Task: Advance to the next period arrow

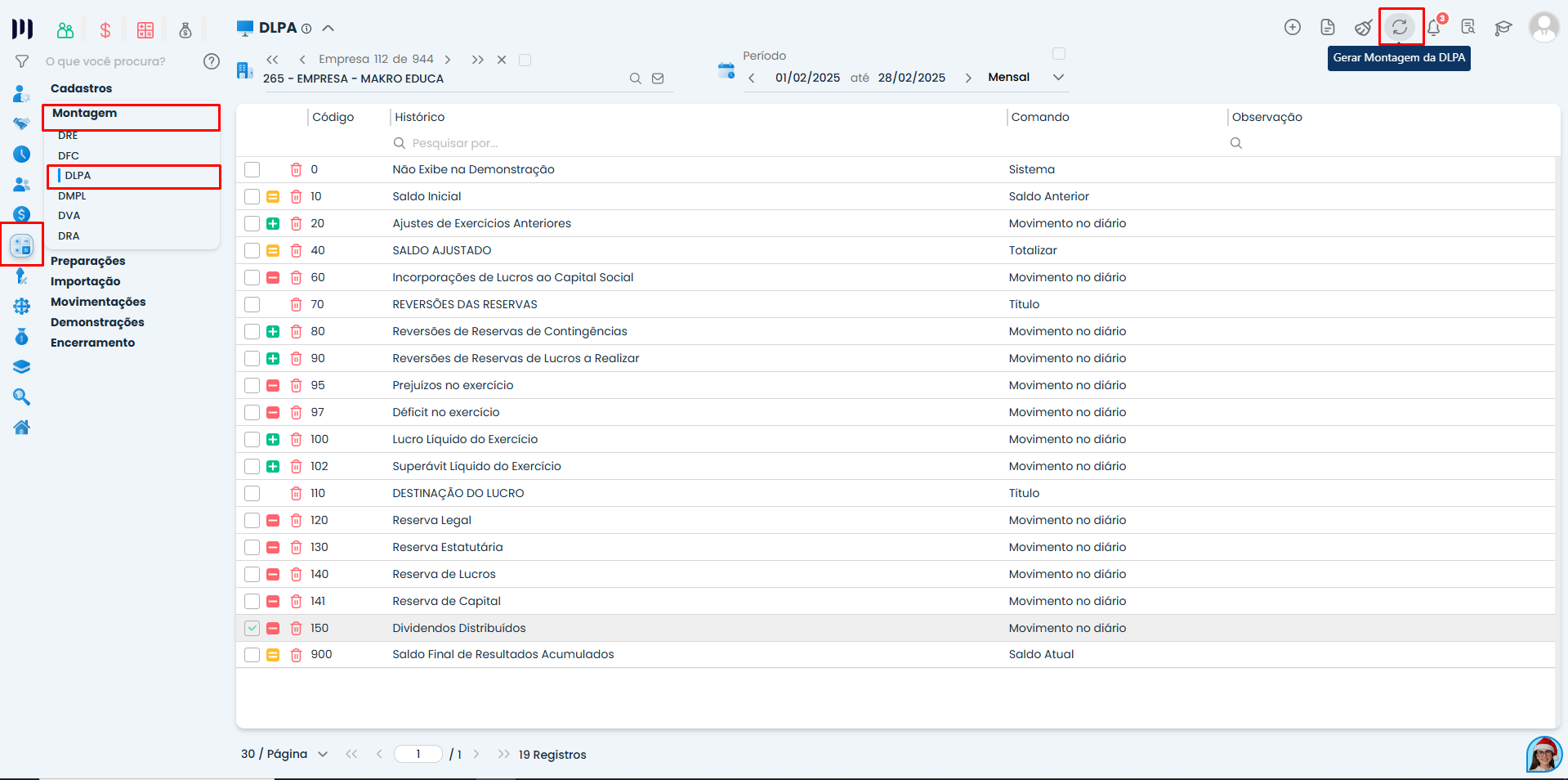Action: pos(968,78)
